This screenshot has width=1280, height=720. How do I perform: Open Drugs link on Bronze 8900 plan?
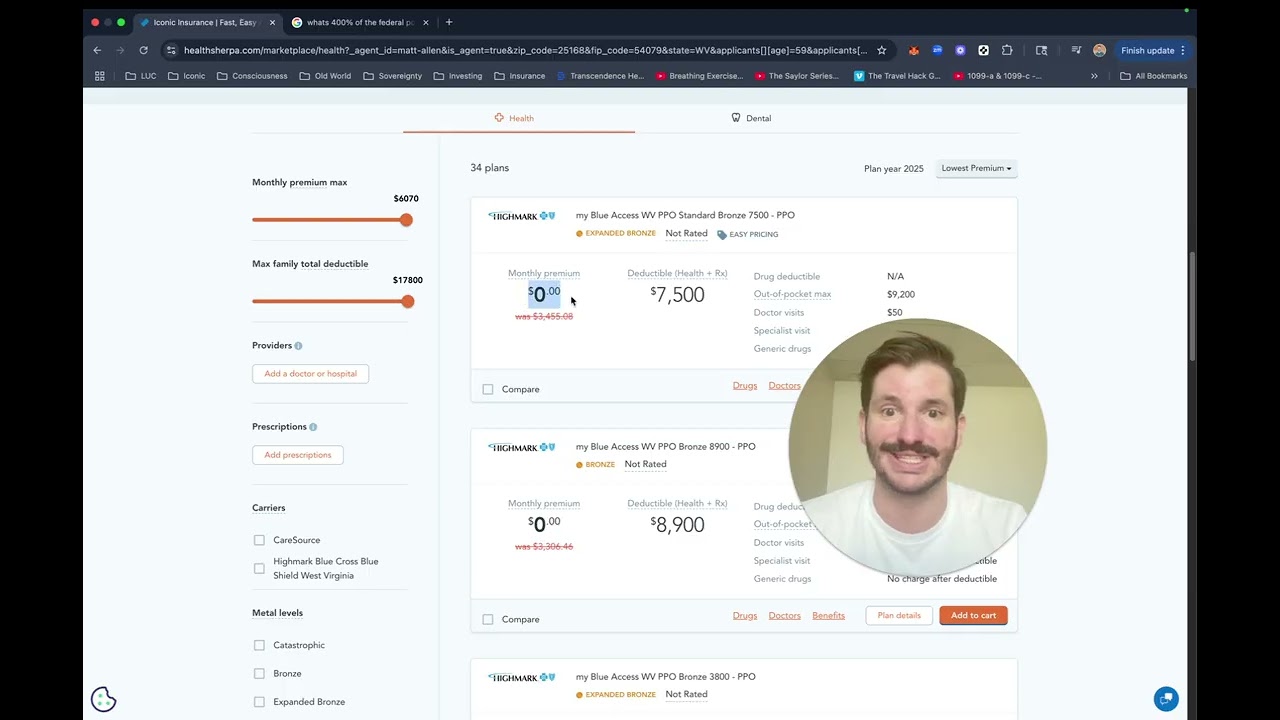pos(745,615)
